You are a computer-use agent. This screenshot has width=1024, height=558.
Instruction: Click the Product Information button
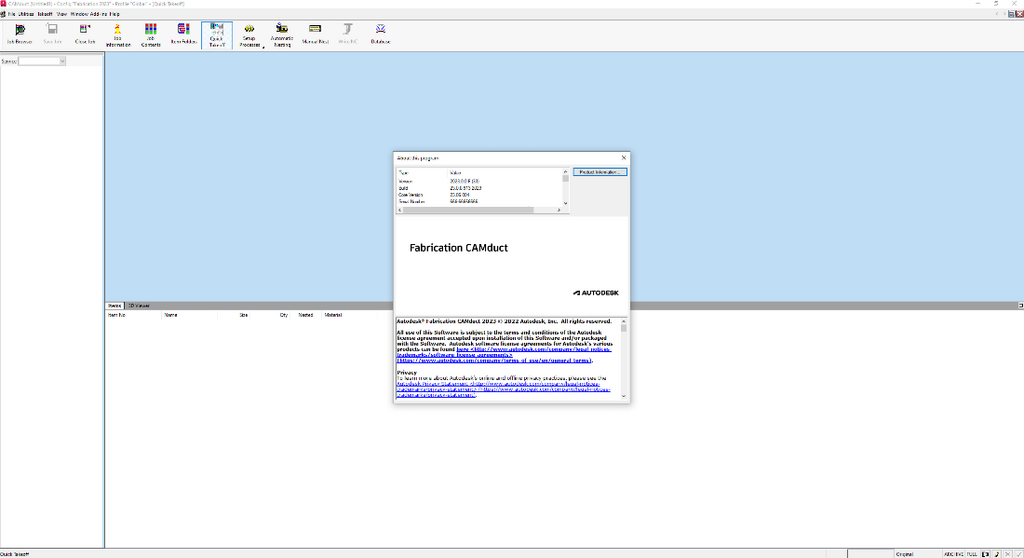pos(600,172)
